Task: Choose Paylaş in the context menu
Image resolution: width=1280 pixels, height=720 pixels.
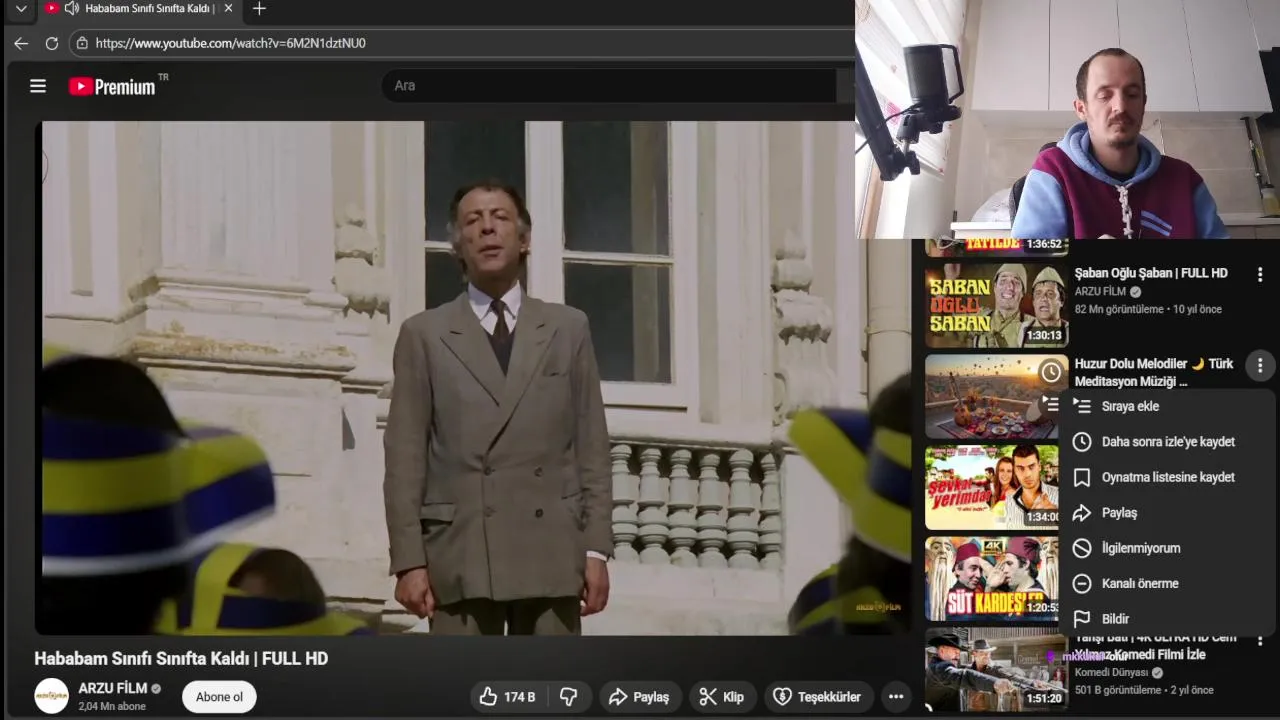Action: coord(1166,513)
